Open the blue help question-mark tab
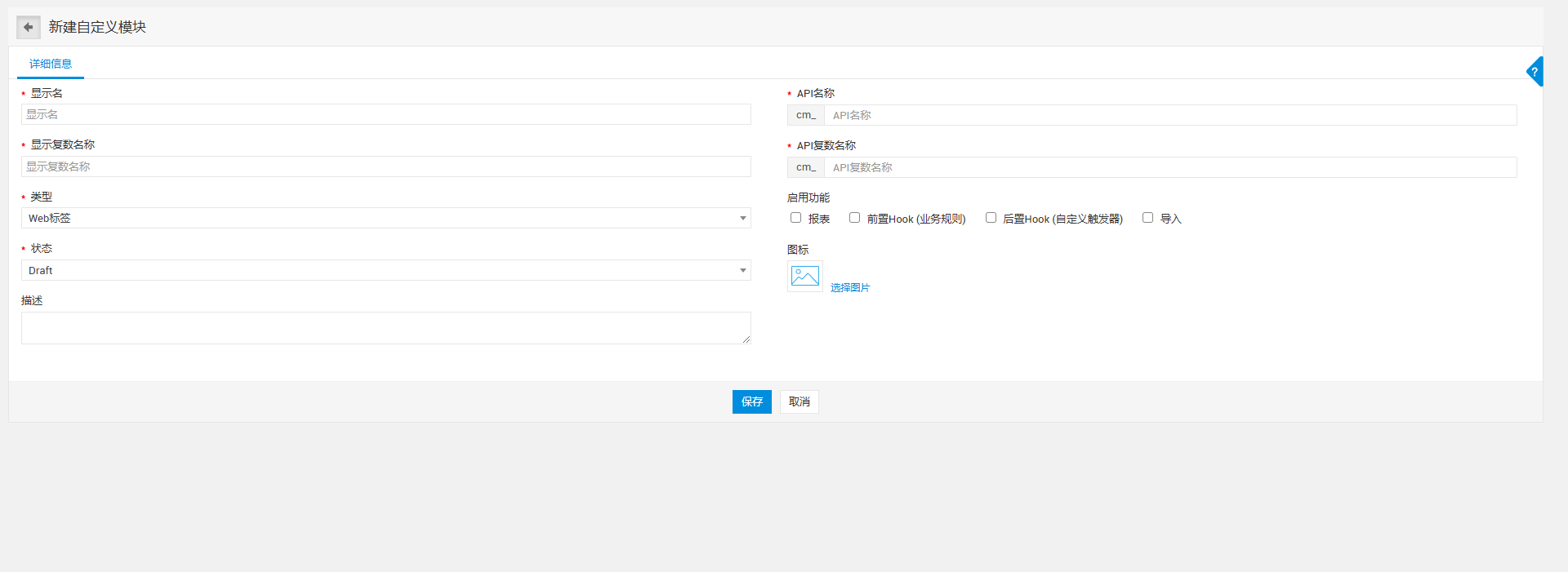Viewport: 1568px width, 572px height. [x=1535, y=72]
